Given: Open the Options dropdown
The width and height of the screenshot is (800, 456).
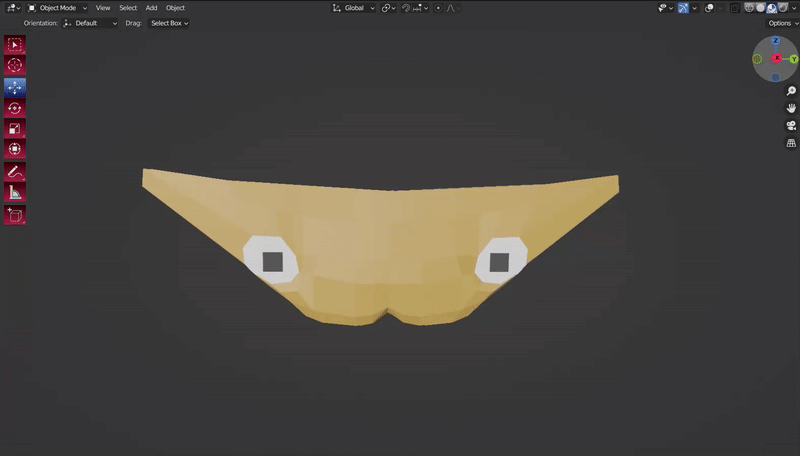Looking at the screenshot, I should [783, 23].
